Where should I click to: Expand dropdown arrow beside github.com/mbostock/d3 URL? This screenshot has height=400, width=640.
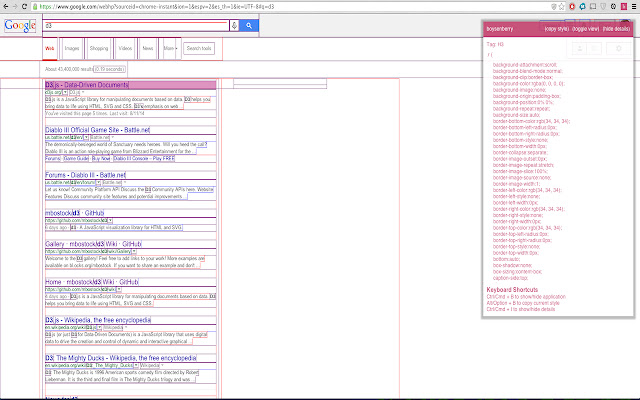110,221
